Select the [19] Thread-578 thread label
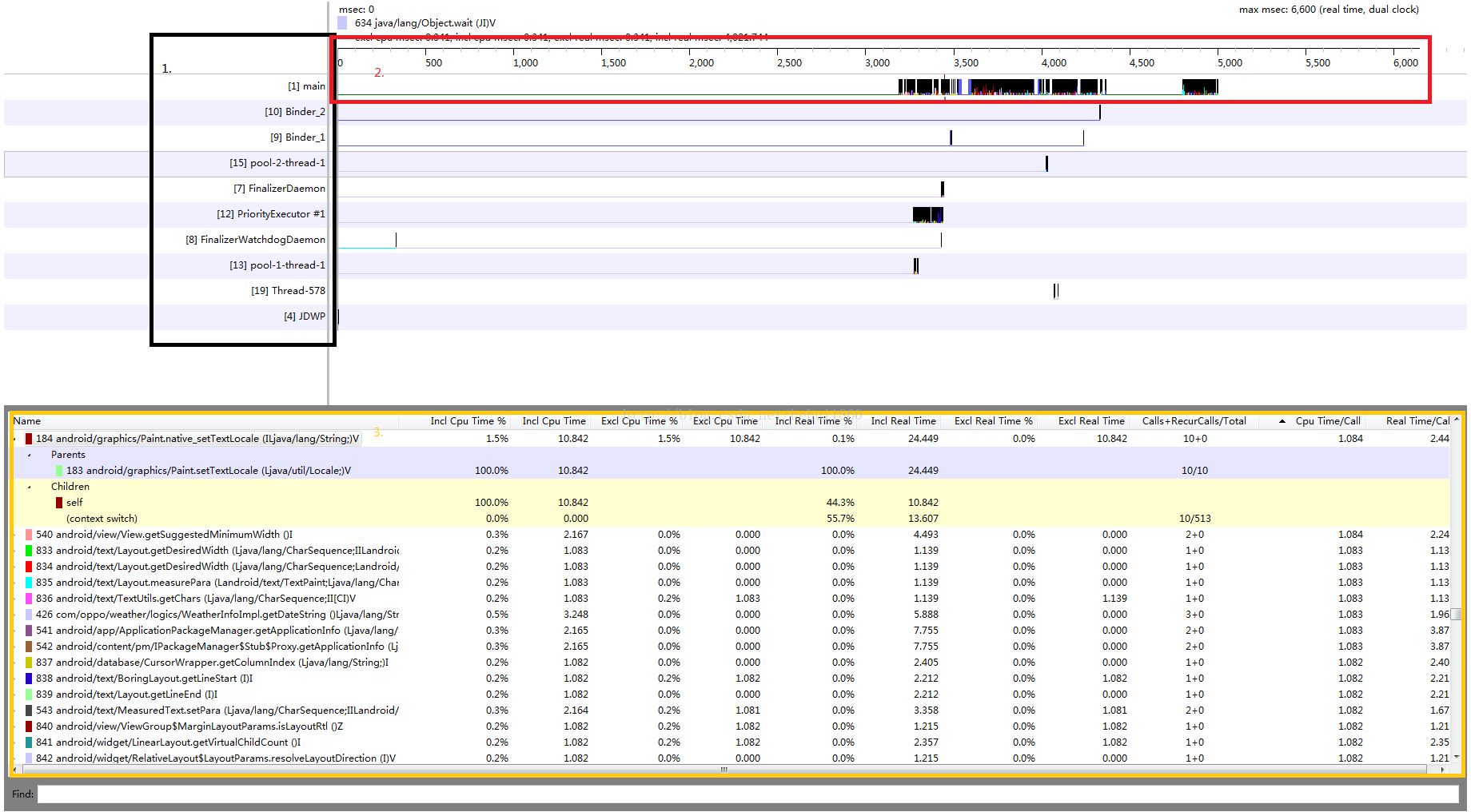 (288, 291)
